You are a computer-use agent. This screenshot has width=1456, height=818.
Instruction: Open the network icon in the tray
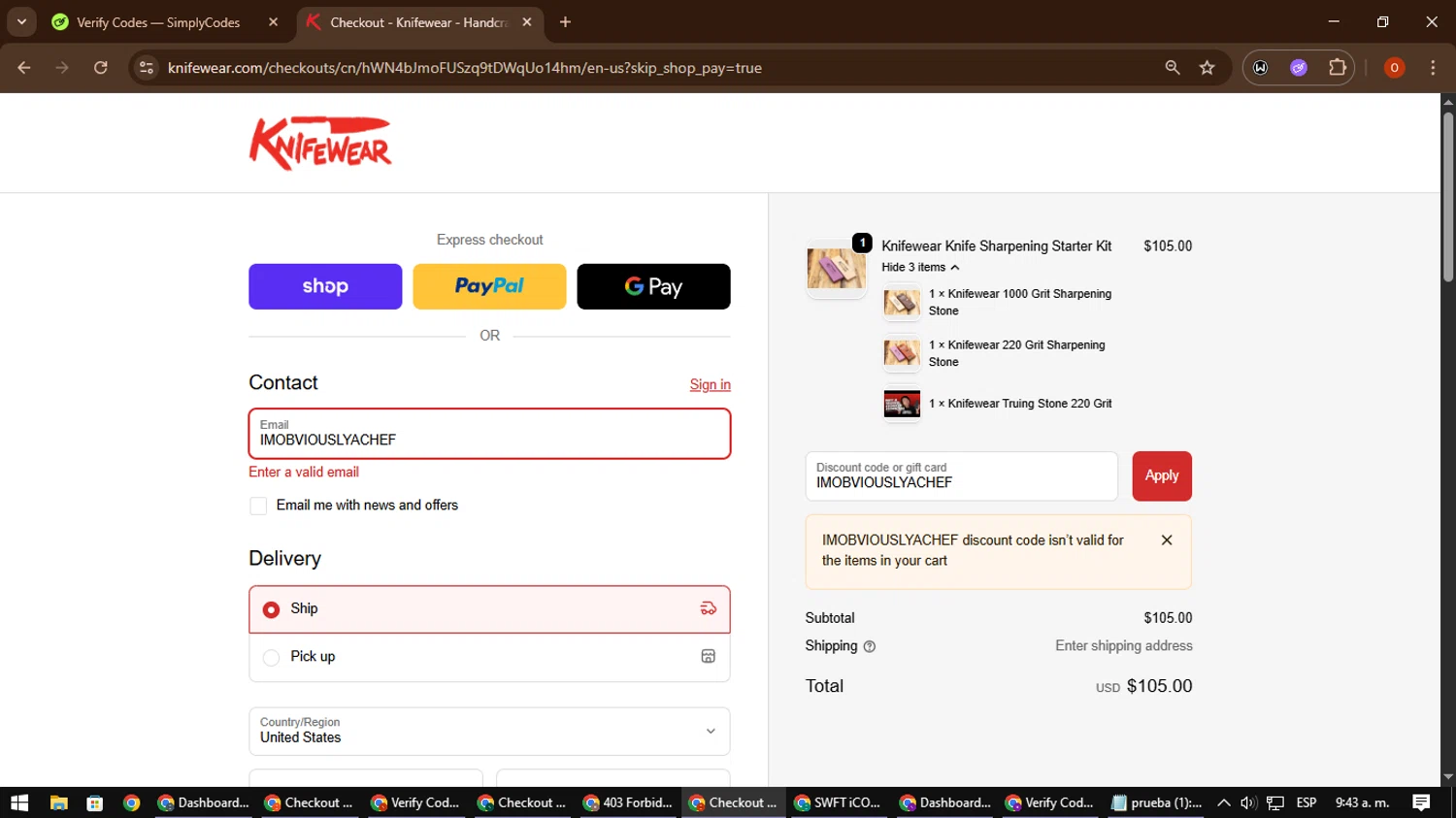(x=1275, y=802)
